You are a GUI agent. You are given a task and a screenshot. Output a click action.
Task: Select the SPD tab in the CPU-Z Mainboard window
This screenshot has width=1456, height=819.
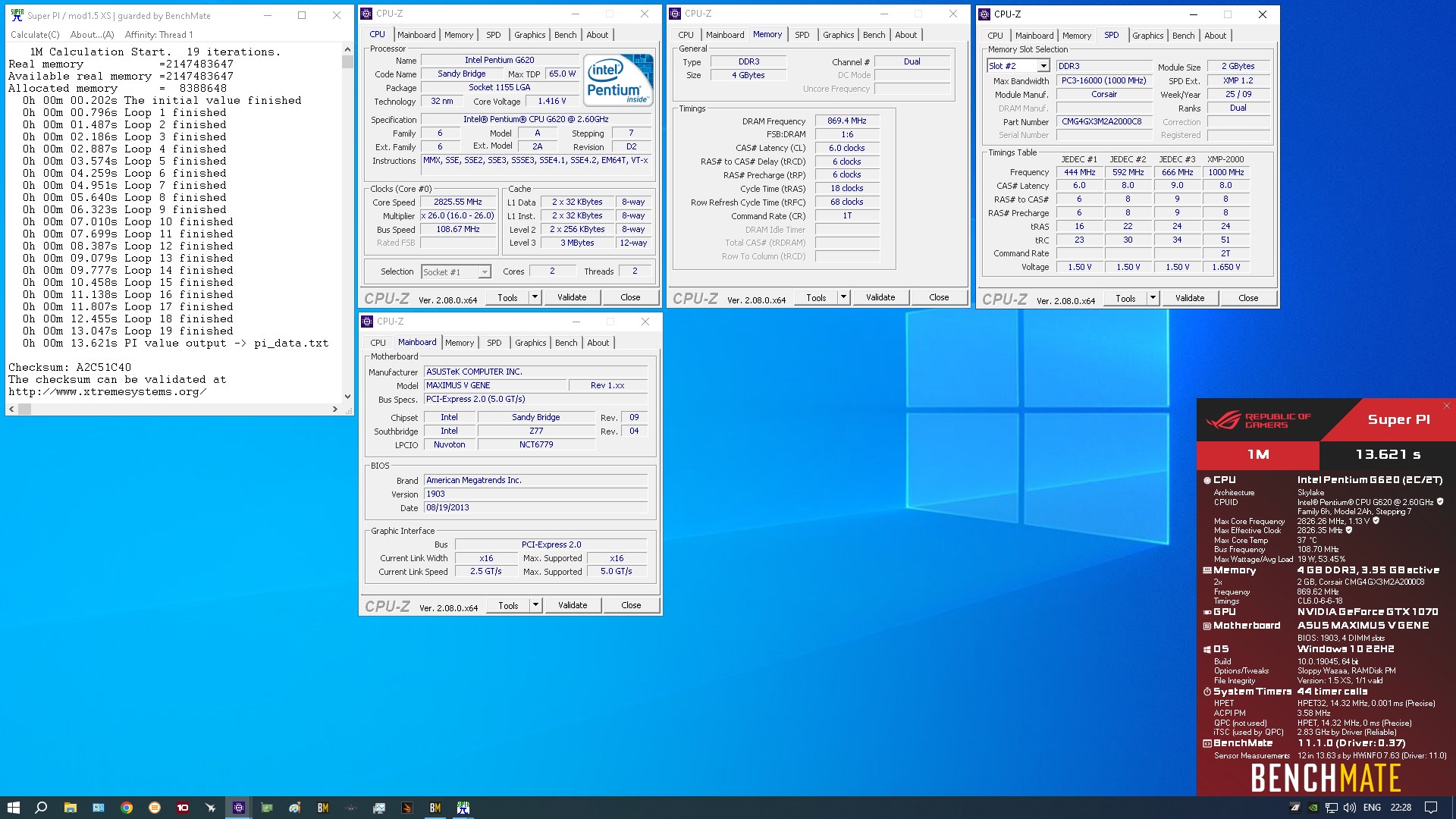[494, 343]
